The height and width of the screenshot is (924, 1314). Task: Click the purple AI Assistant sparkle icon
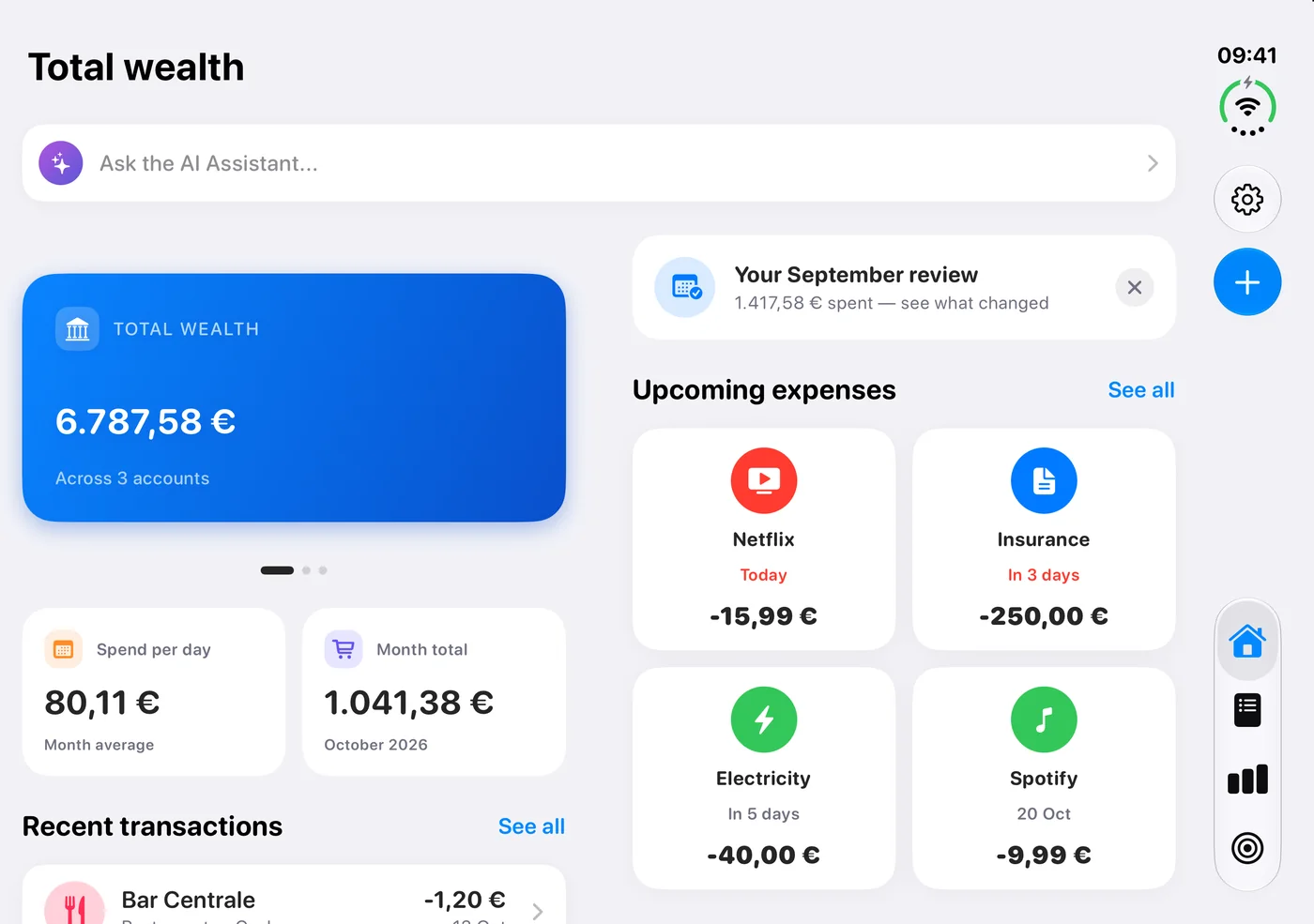[61, 163]
